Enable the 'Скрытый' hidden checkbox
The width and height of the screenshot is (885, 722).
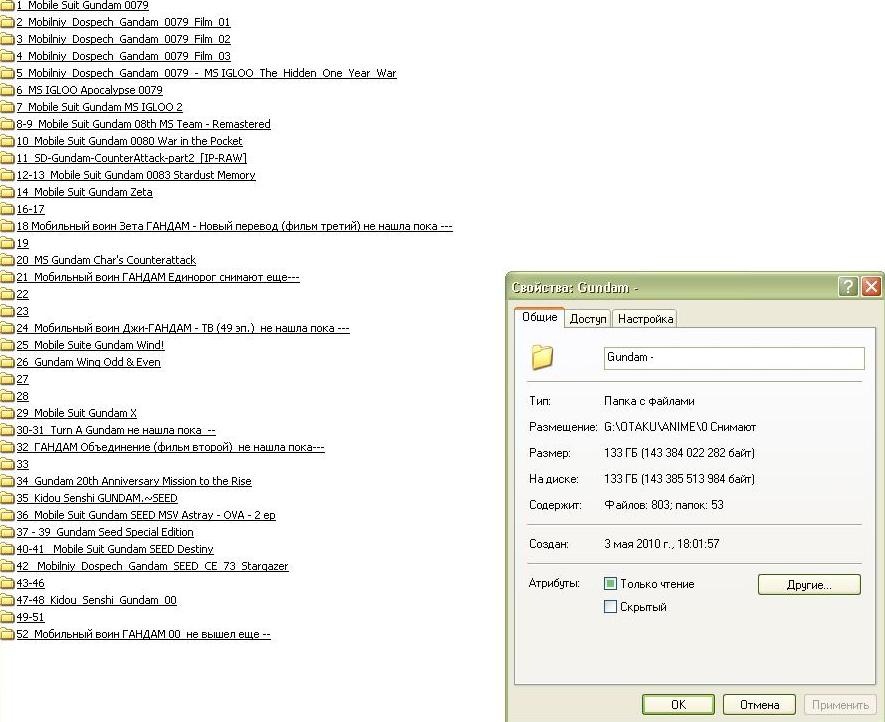tap(610, 607)
